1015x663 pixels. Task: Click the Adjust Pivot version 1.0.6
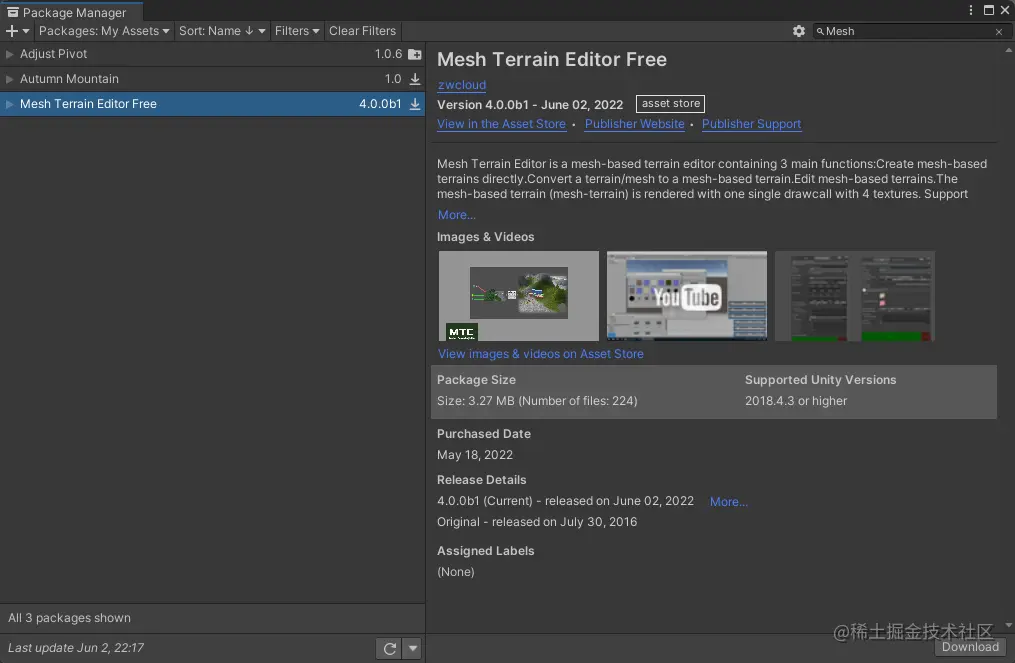388,54
